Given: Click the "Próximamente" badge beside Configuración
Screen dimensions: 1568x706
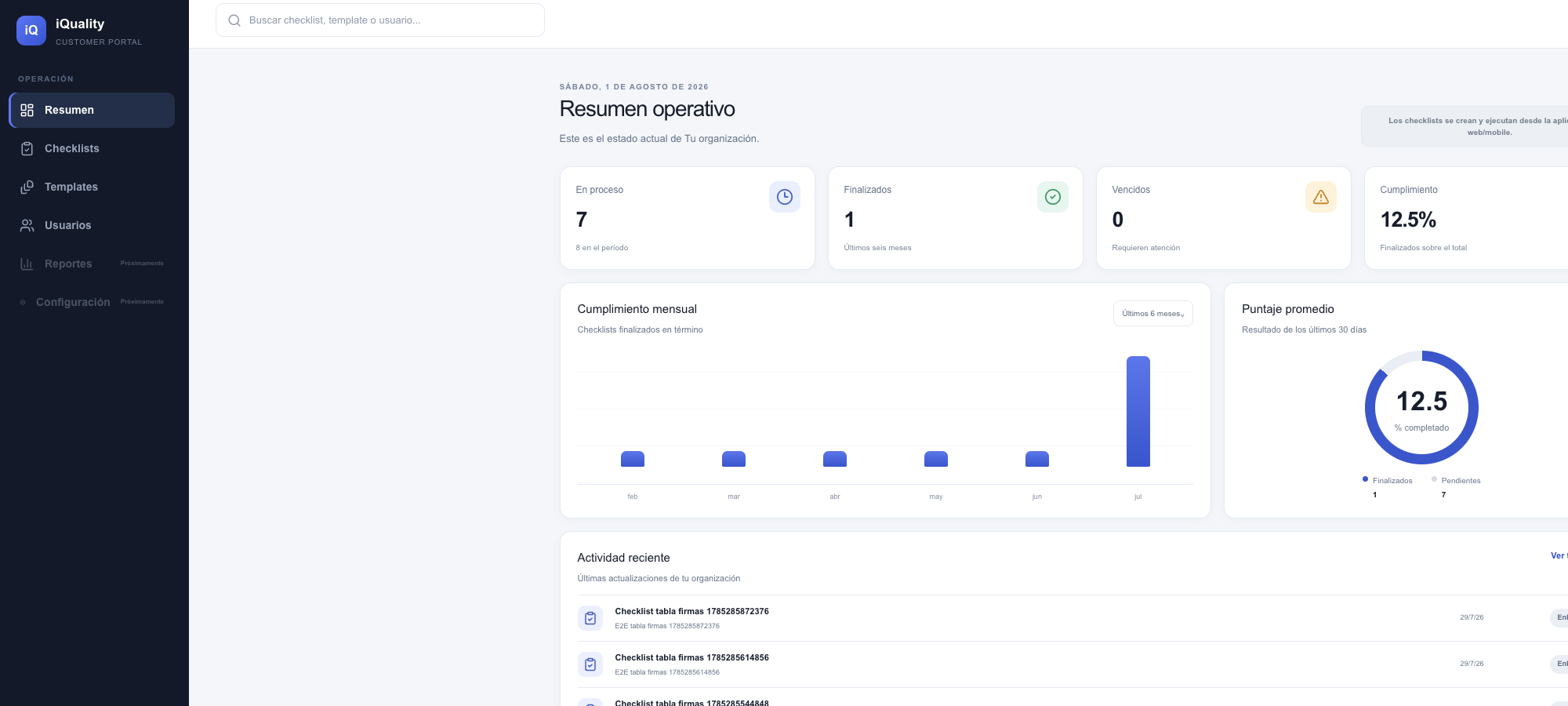Looking at the screenshot, I should [142, 302].
